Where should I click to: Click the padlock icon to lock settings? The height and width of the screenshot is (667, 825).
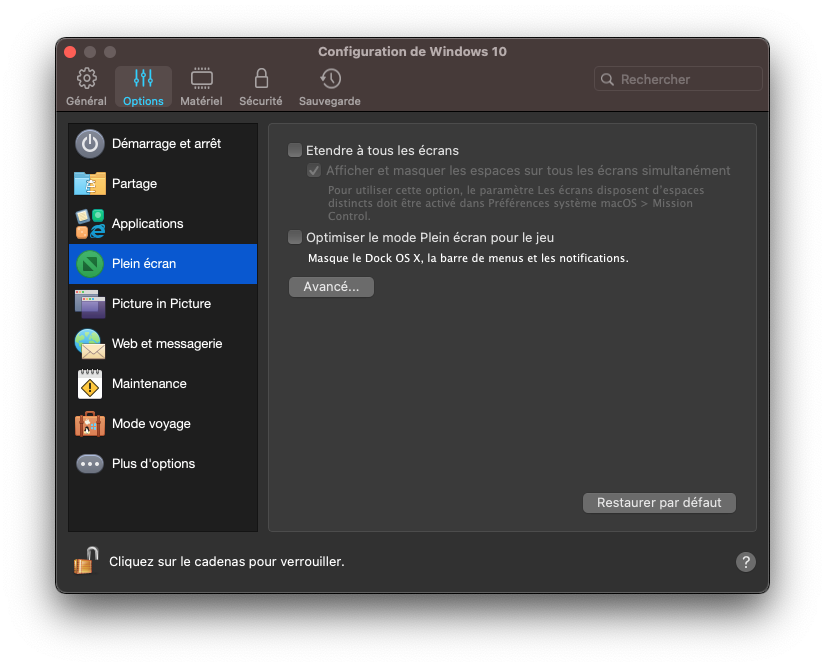tap(87, 560)
